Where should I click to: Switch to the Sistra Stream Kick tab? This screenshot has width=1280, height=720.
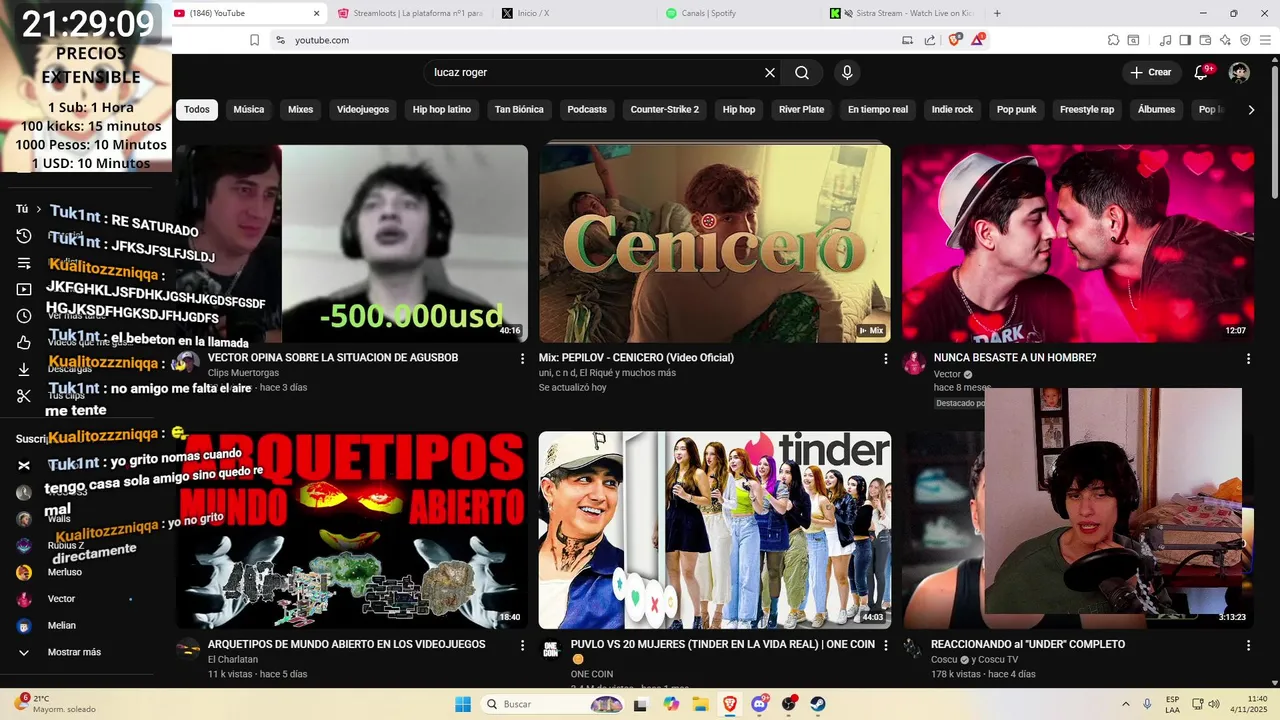coord(902,13)
